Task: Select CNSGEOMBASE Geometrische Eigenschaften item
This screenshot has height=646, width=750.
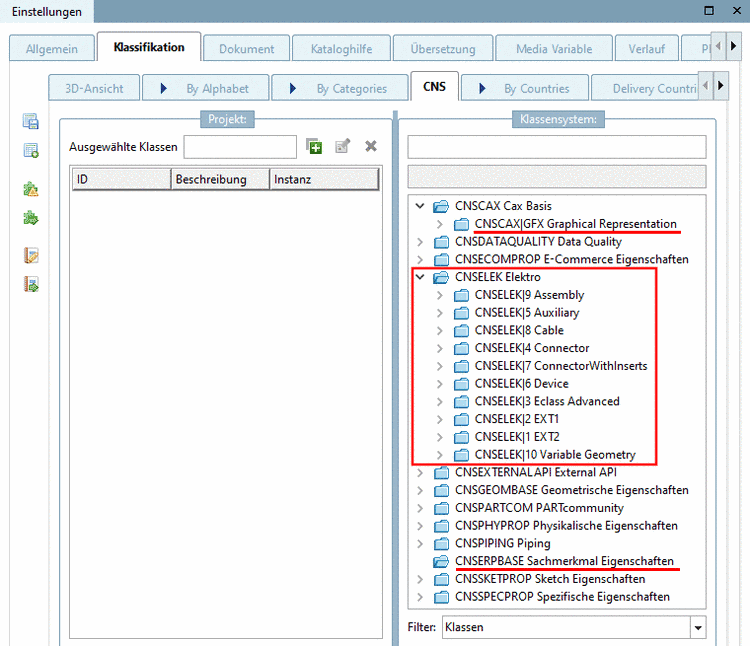Action: pyautogui.click(x=572, y=491)
